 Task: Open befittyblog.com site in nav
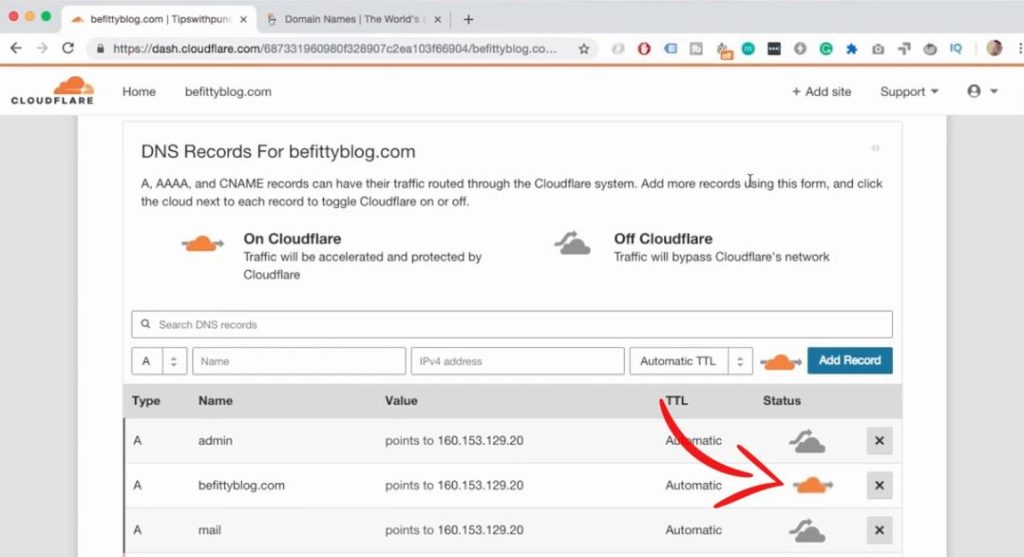[x=228, y=92]
